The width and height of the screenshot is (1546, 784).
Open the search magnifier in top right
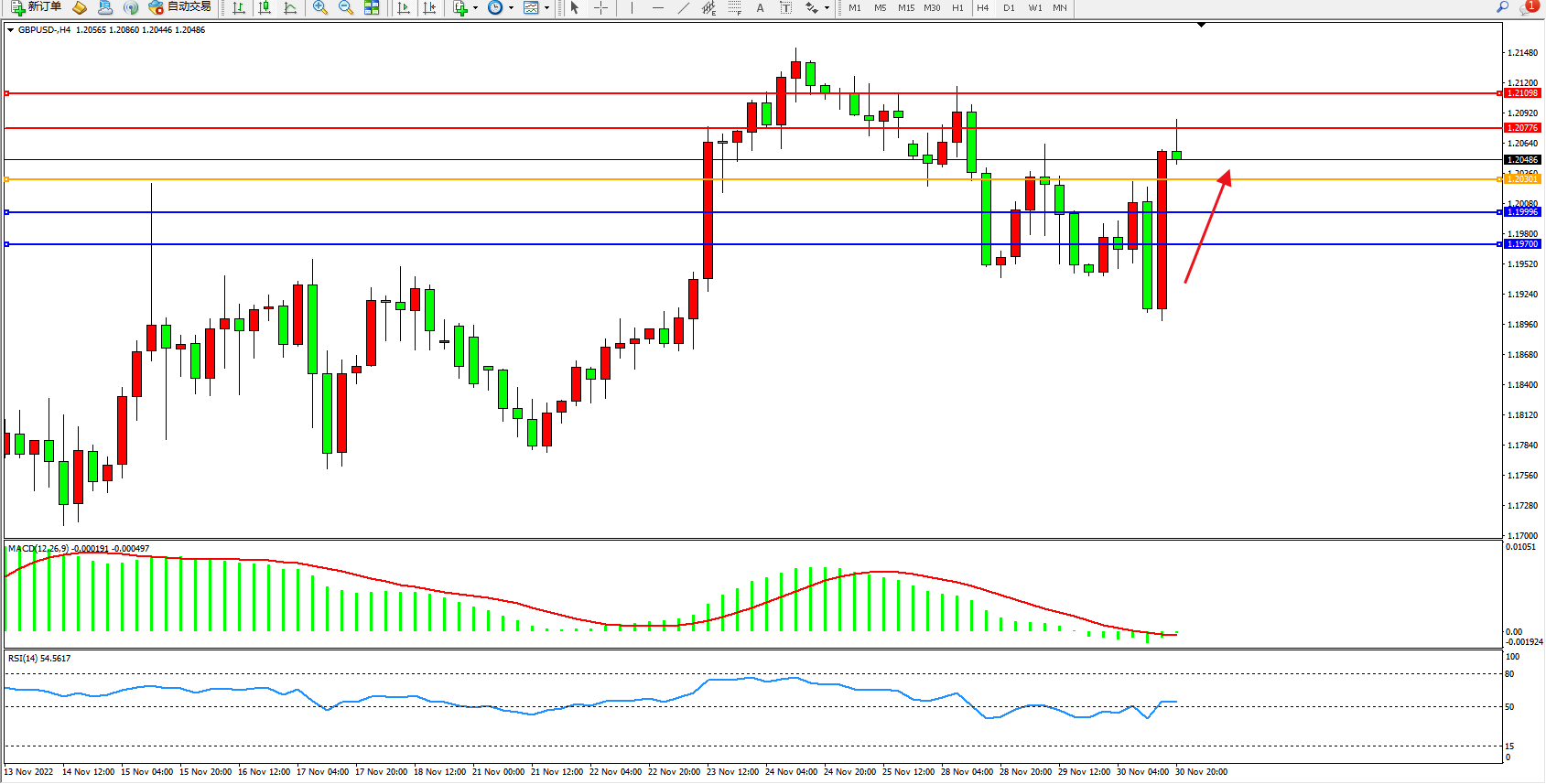(1502, 7)
